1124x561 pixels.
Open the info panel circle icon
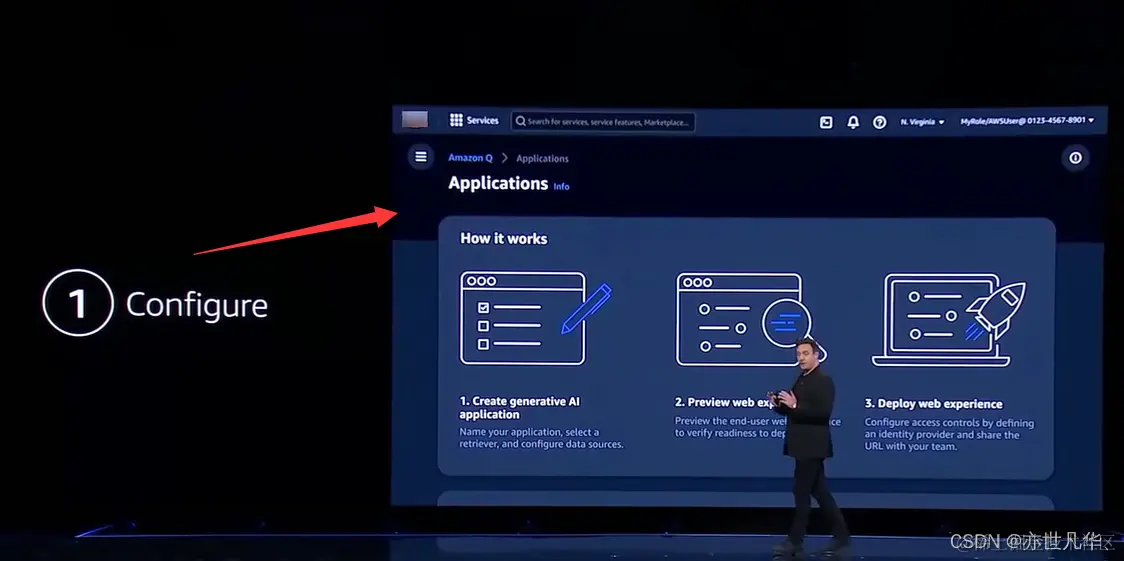click(1075, 158)
